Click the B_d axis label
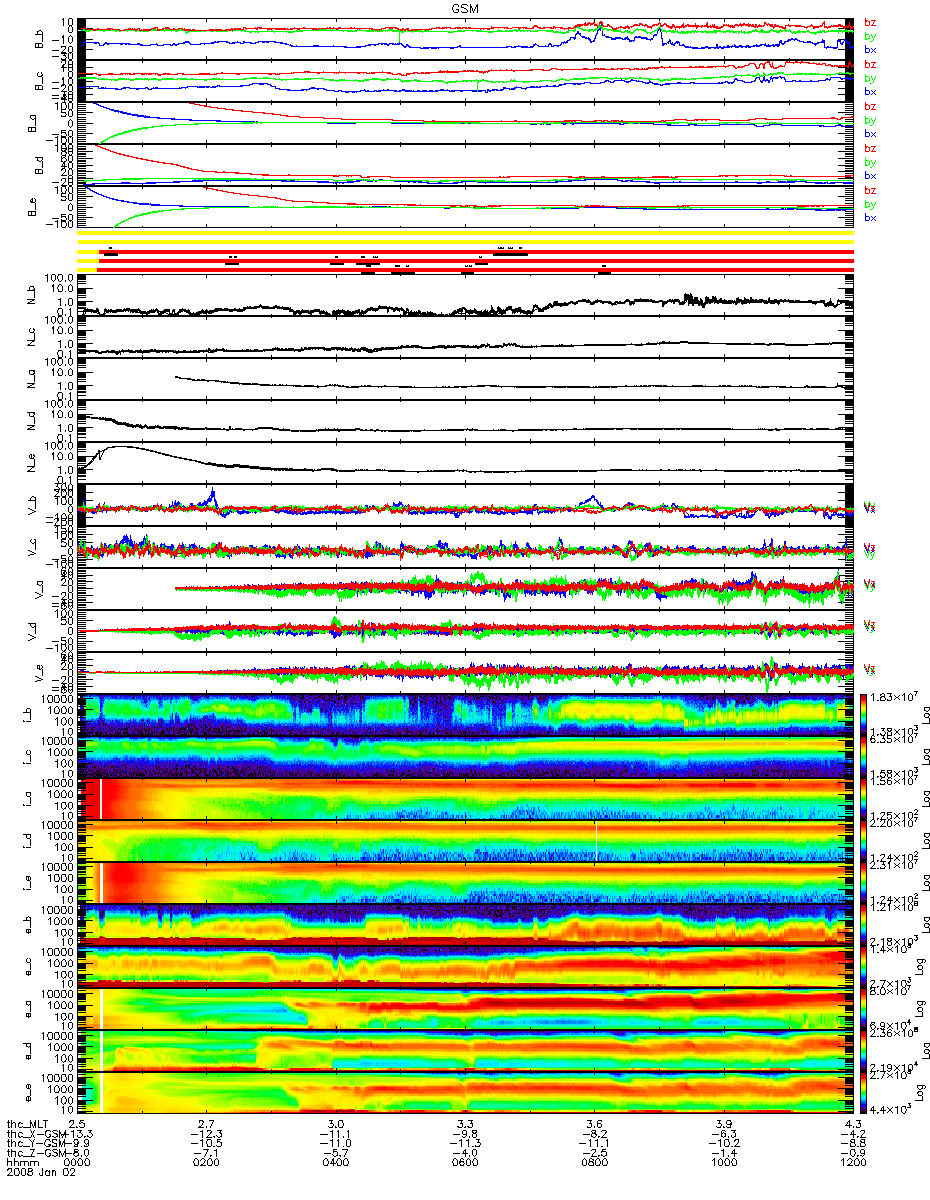This screenshot has width=930, height=1200. (x=40, y=165)
